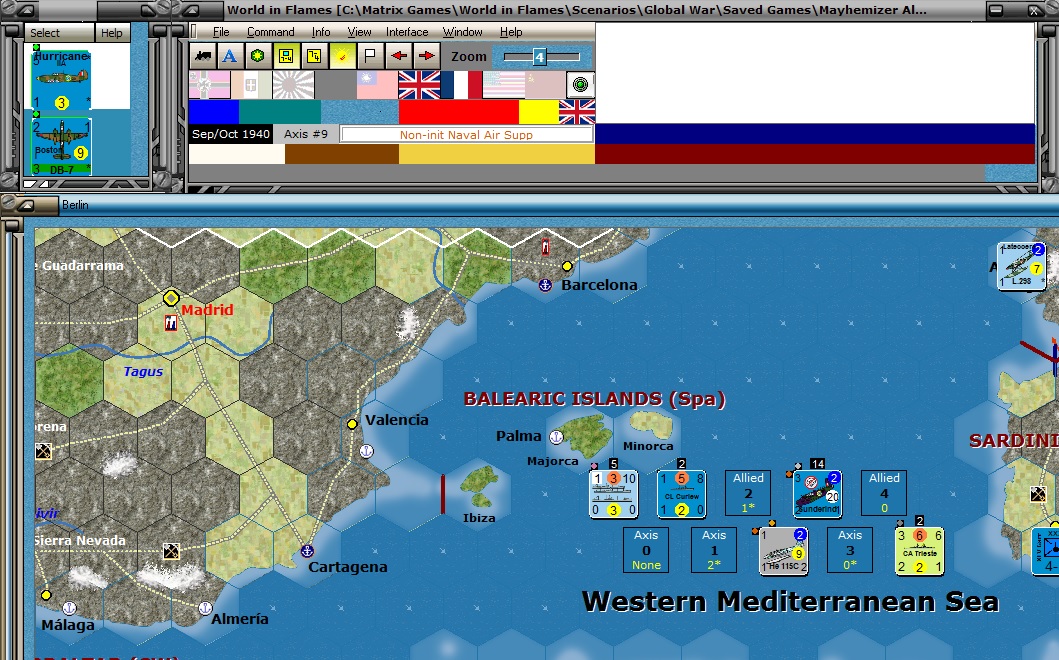Toggle the yellow unit counter display button
The width and height of the screenshot is (1059, 660).
click(286, 56)
